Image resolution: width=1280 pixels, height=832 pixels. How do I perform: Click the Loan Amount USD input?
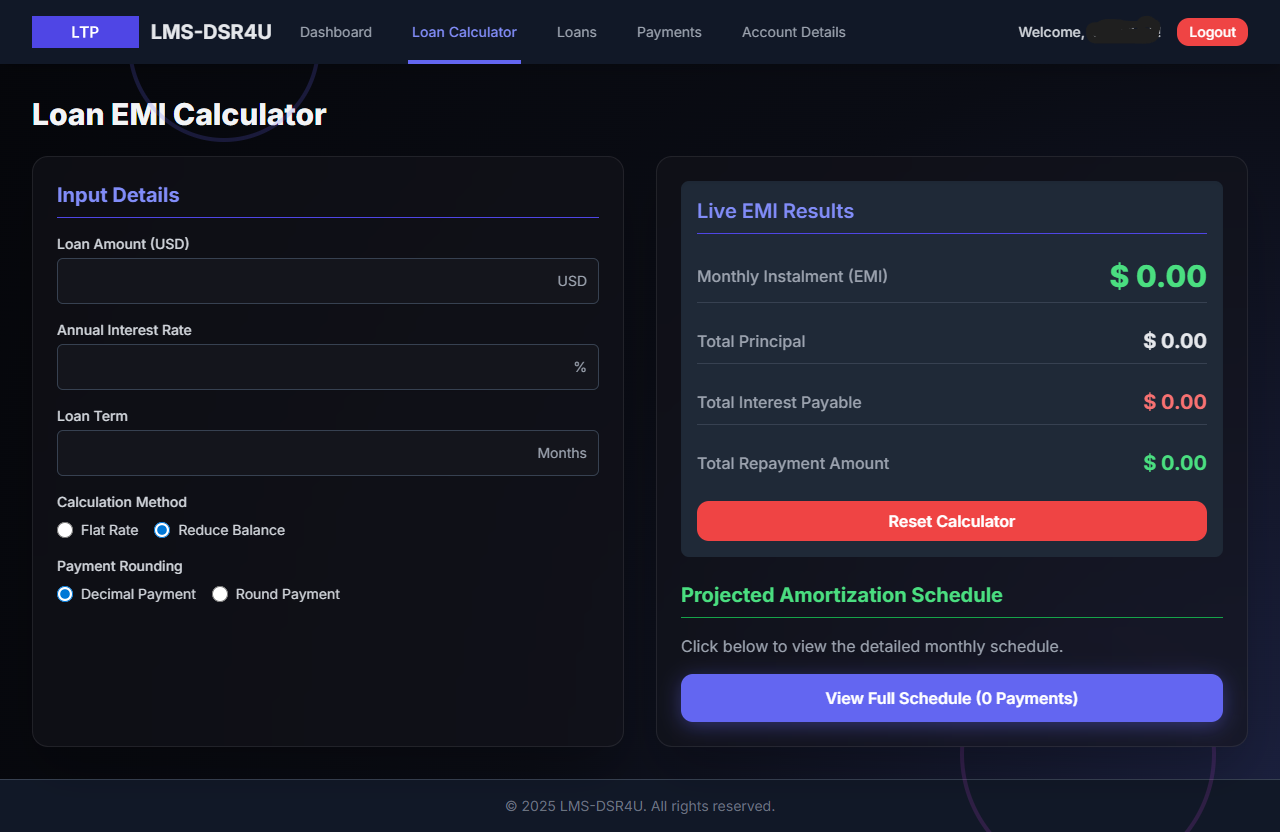(328, 281)
